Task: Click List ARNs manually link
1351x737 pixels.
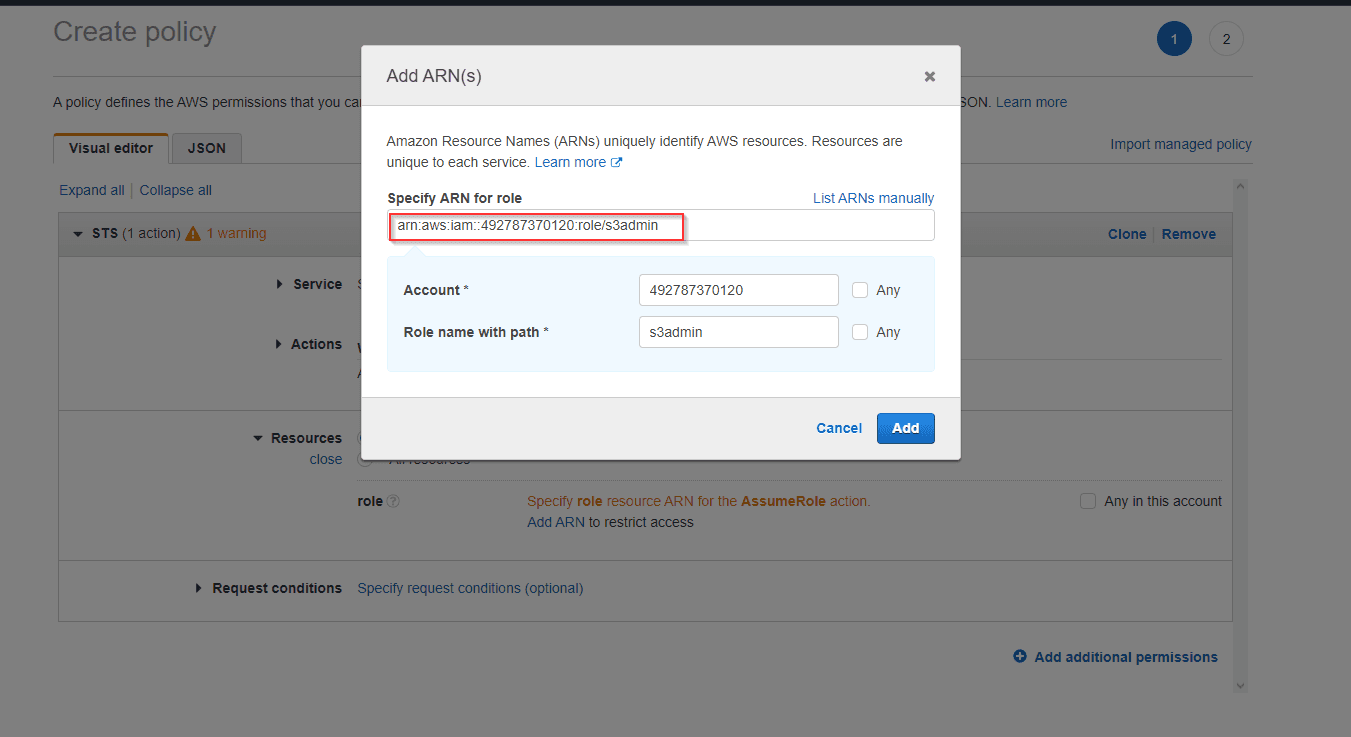Action: (x=873, y=198)
